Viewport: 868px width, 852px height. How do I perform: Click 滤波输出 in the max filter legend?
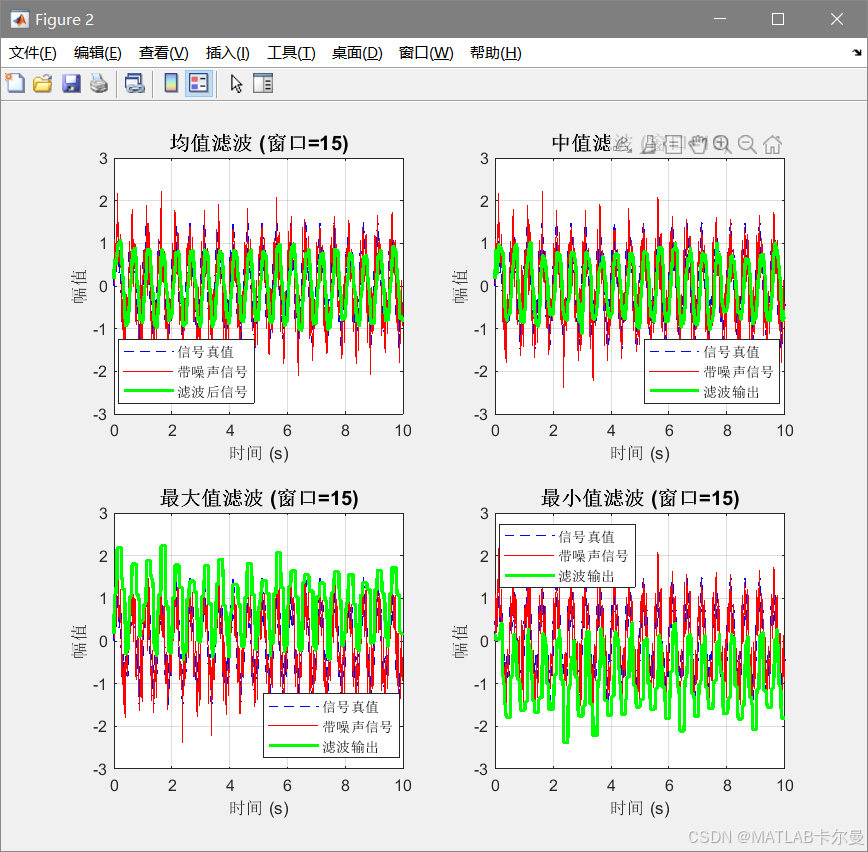[x=350, y=747]
